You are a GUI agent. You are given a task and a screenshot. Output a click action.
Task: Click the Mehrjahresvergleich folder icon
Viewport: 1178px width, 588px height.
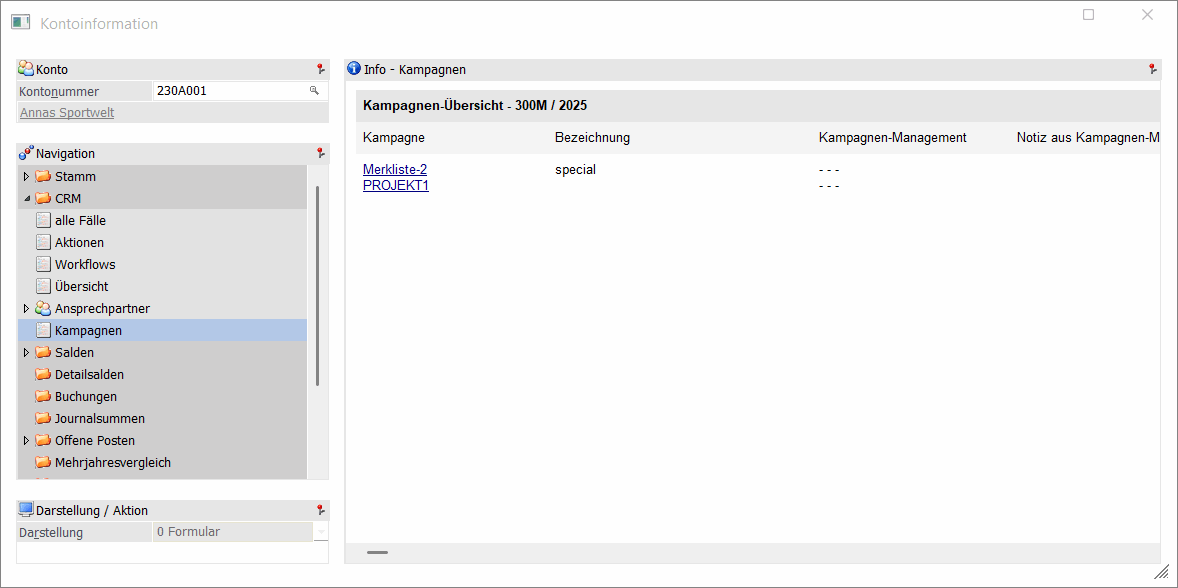click(x=43, y=462)
